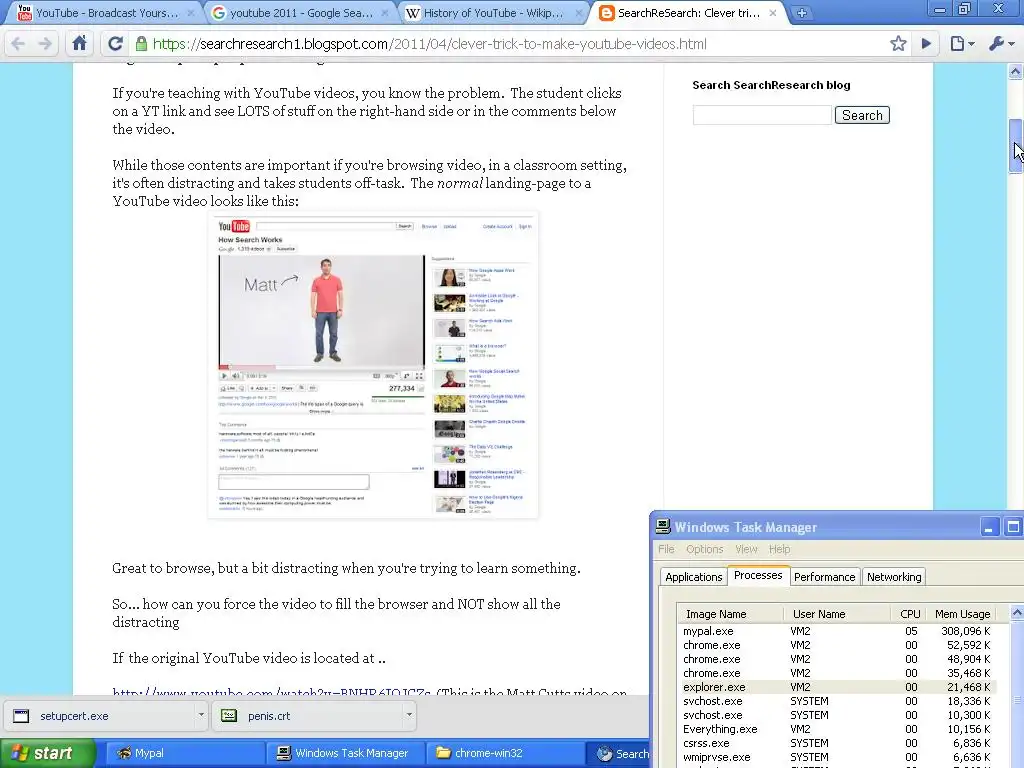Select Windows Task Manager taskbar button
Screen dimensions: 1024x768
click(345, 754)
